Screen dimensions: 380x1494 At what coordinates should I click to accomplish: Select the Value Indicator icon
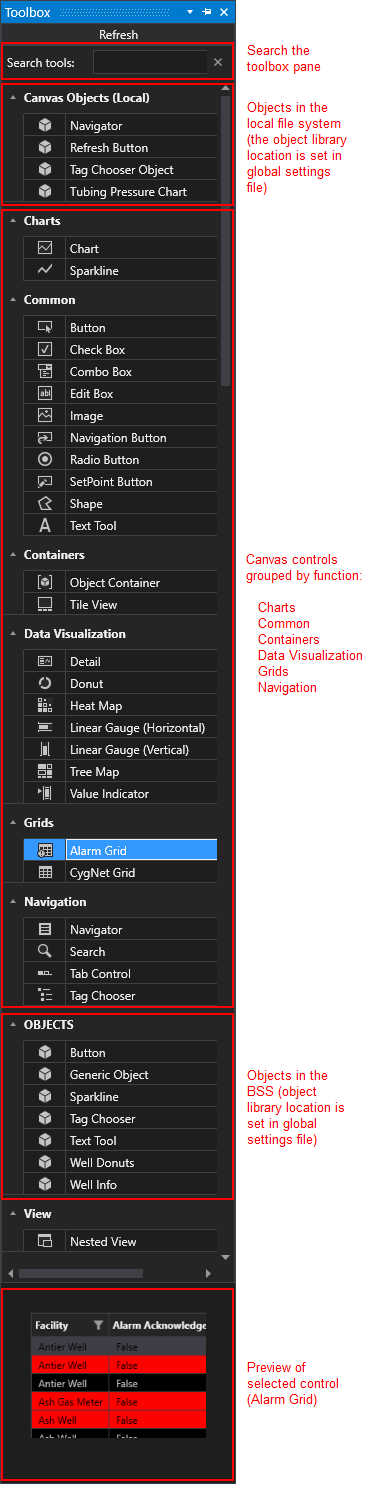pos(45,794)
